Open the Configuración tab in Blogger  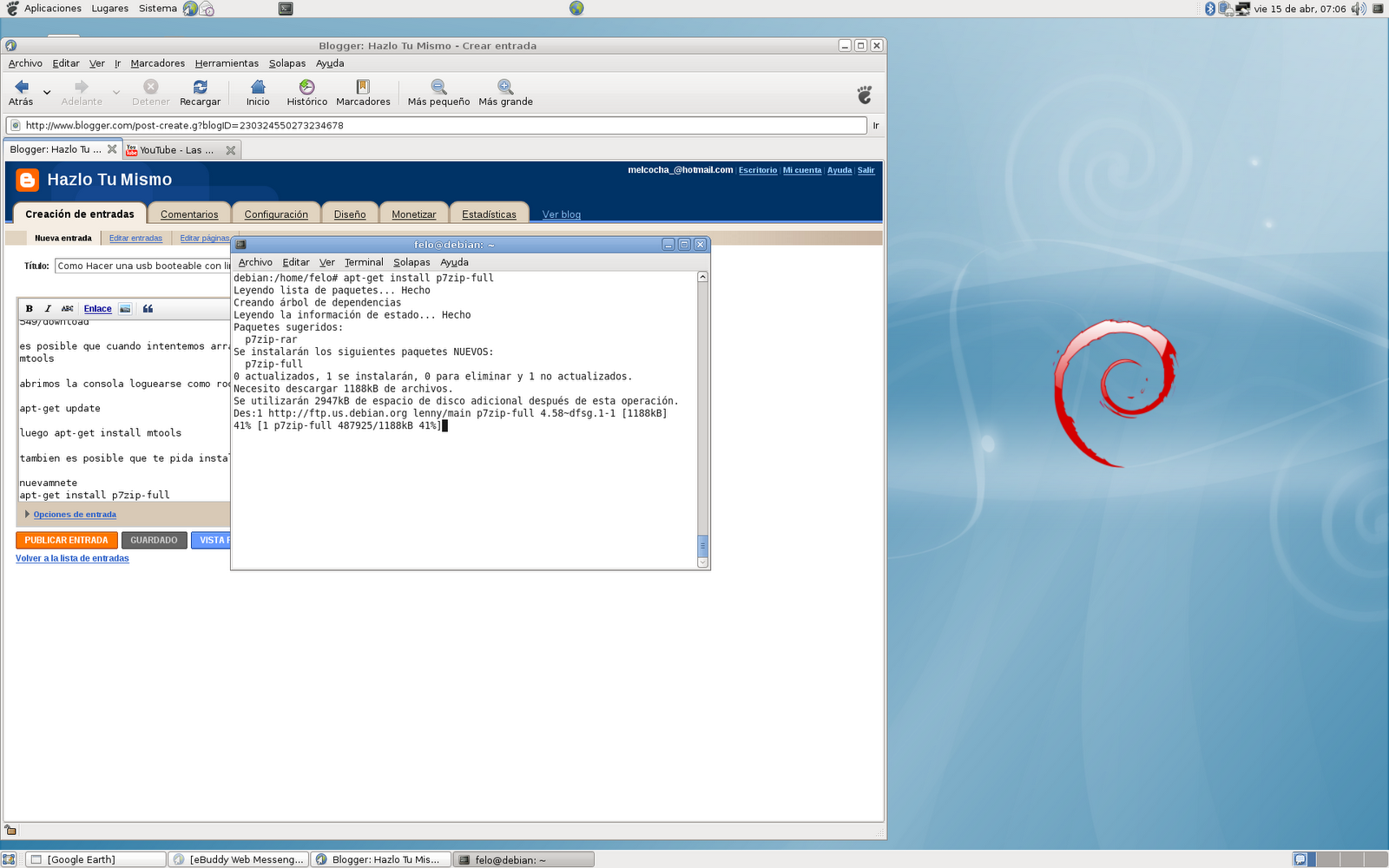276,214
